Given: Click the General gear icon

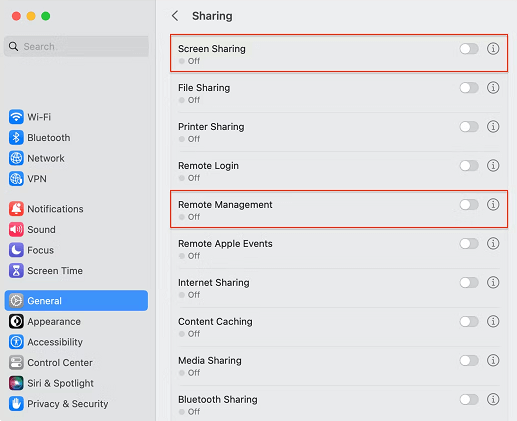Looking at the screenshot, I should (16, 301).
